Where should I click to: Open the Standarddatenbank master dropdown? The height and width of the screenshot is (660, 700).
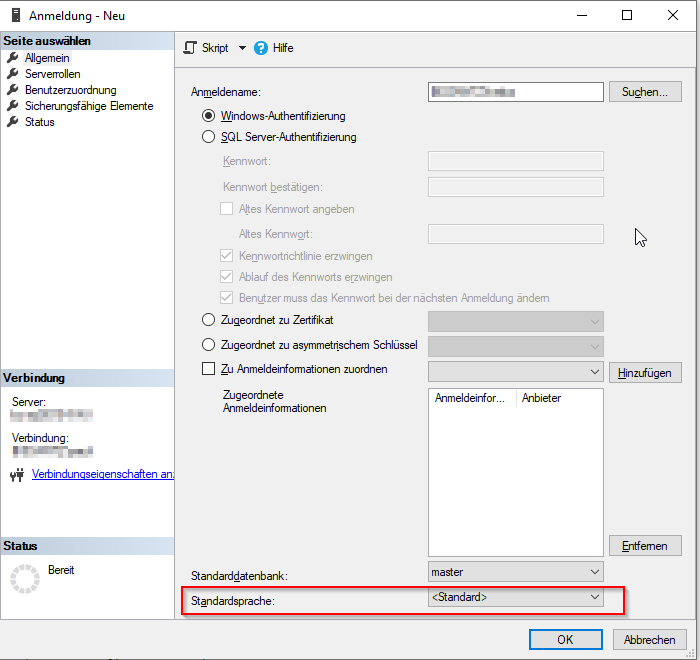(x=515, y=572)
